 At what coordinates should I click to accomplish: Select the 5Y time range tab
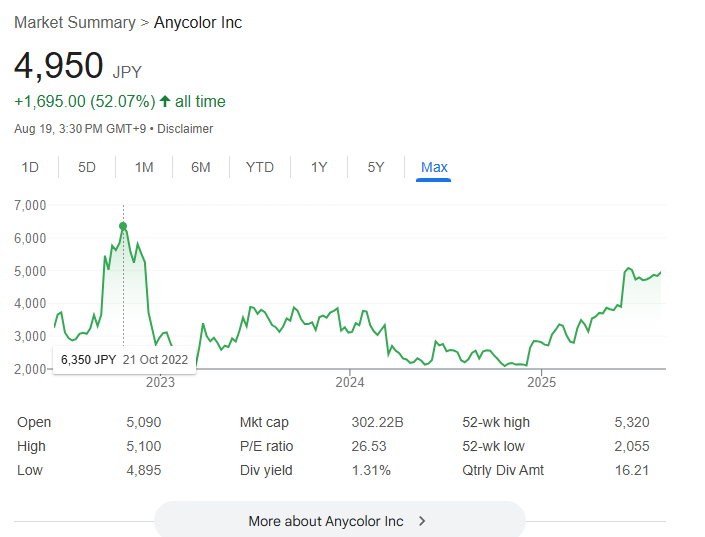point(376,167)
